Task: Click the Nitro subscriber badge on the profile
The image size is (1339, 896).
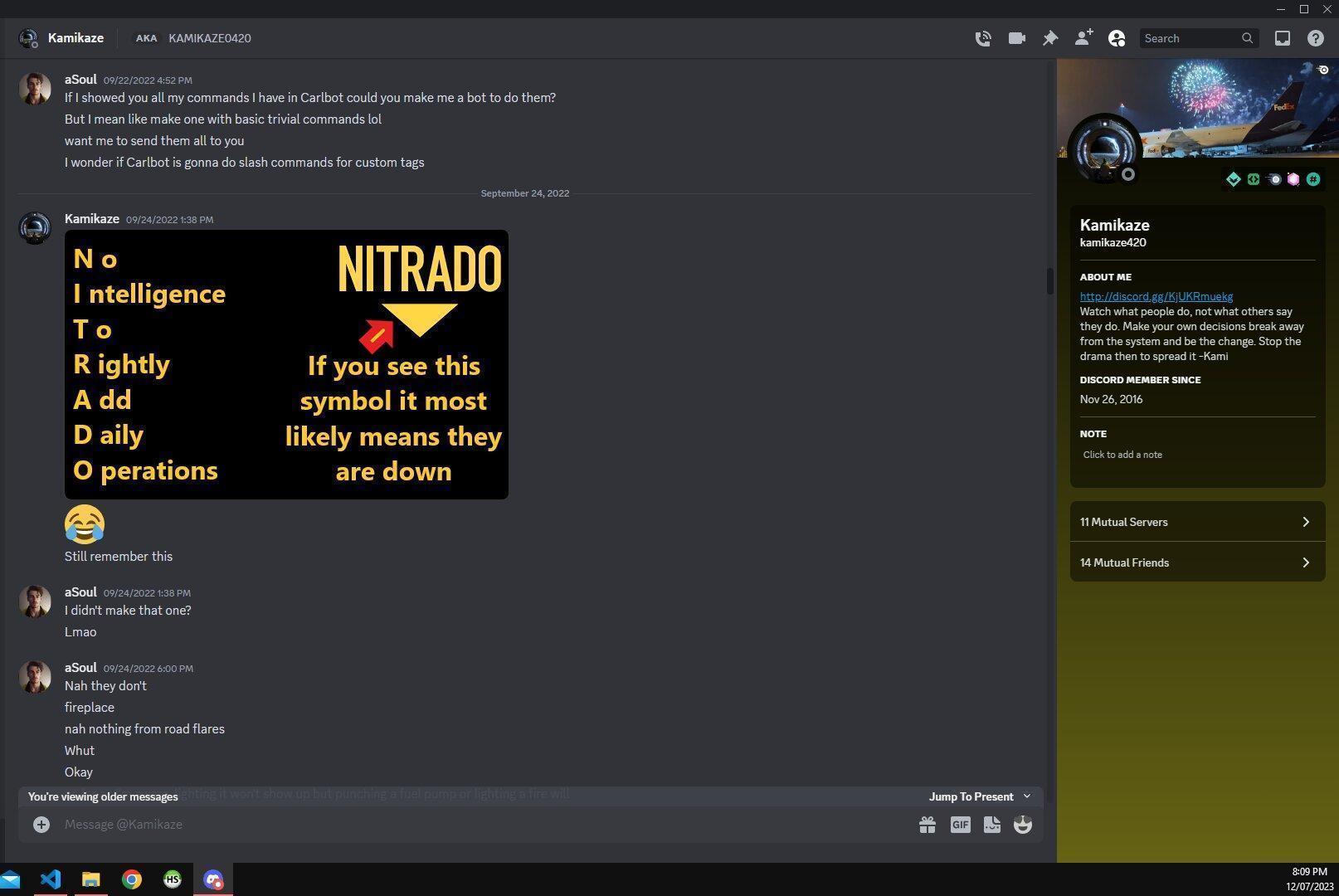Action: point(1274,179)
